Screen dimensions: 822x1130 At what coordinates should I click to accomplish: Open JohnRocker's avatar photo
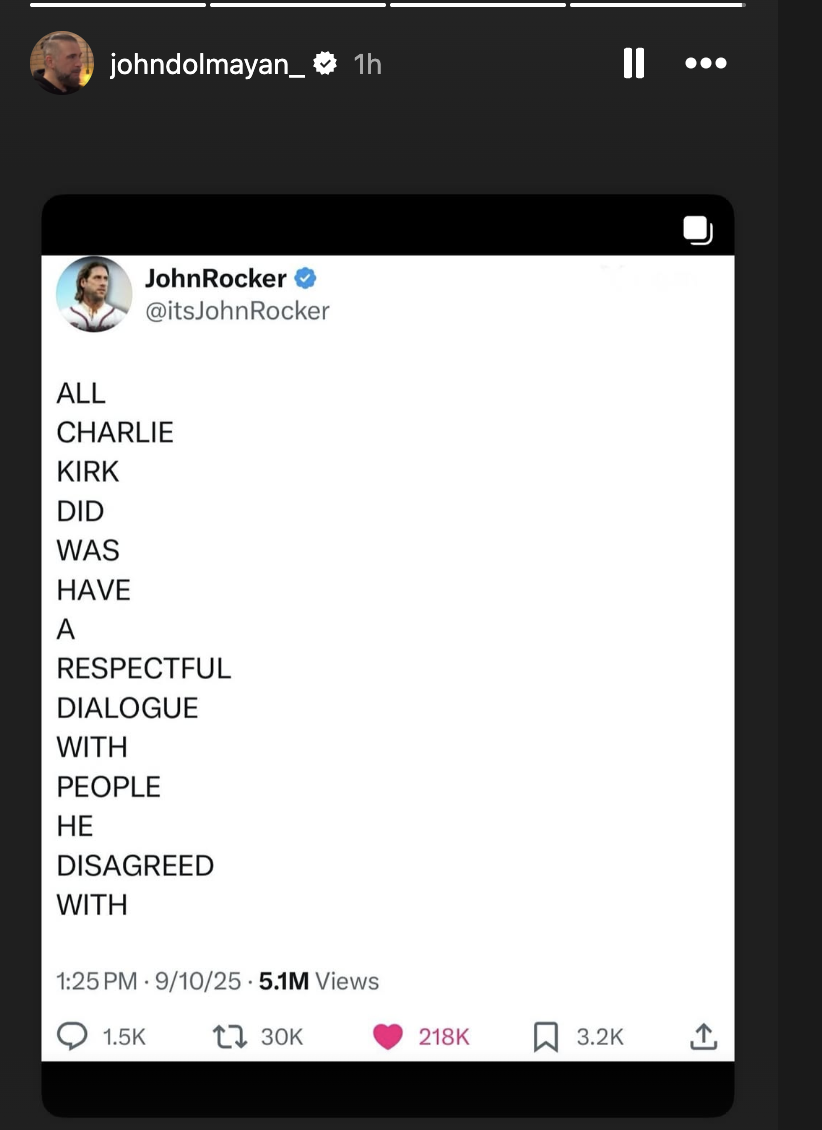pyautogui.click(x=94, y=294)
